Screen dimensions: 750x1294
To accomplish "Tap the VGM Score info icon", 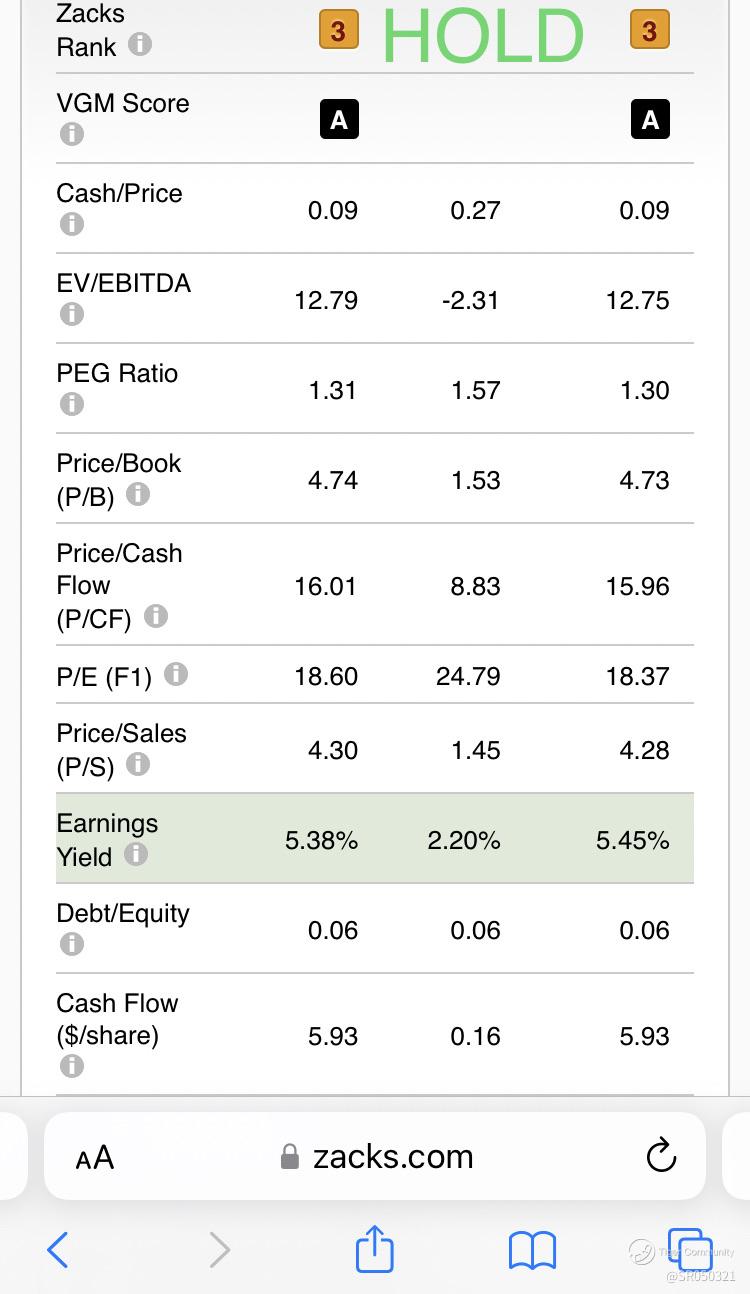I will point(71,134).
